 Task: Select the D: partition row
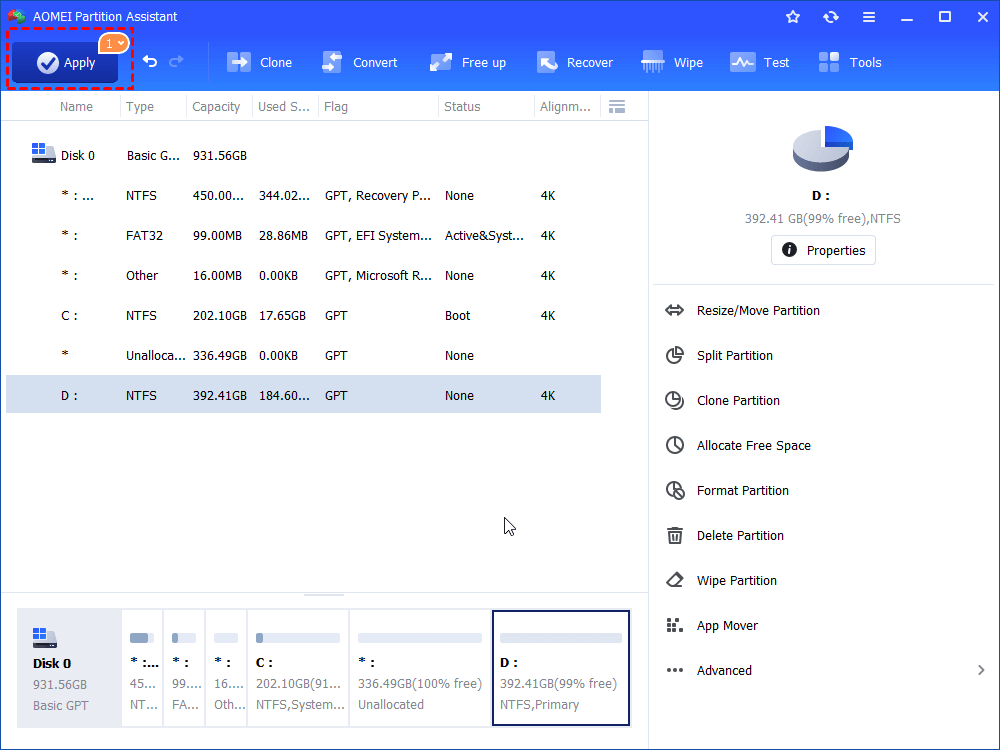304,395
